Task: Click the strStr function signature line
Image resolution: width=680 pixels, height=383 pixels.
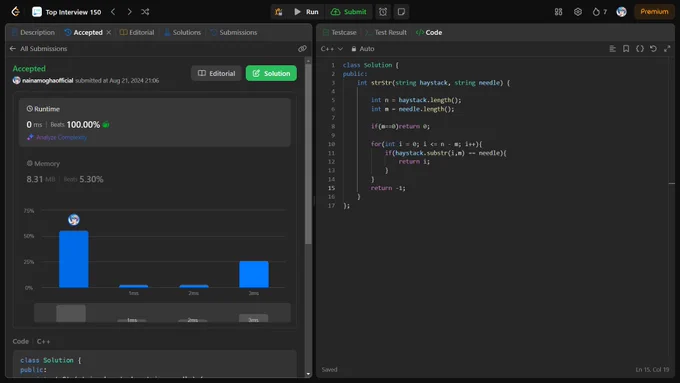Action: [433, 82]
